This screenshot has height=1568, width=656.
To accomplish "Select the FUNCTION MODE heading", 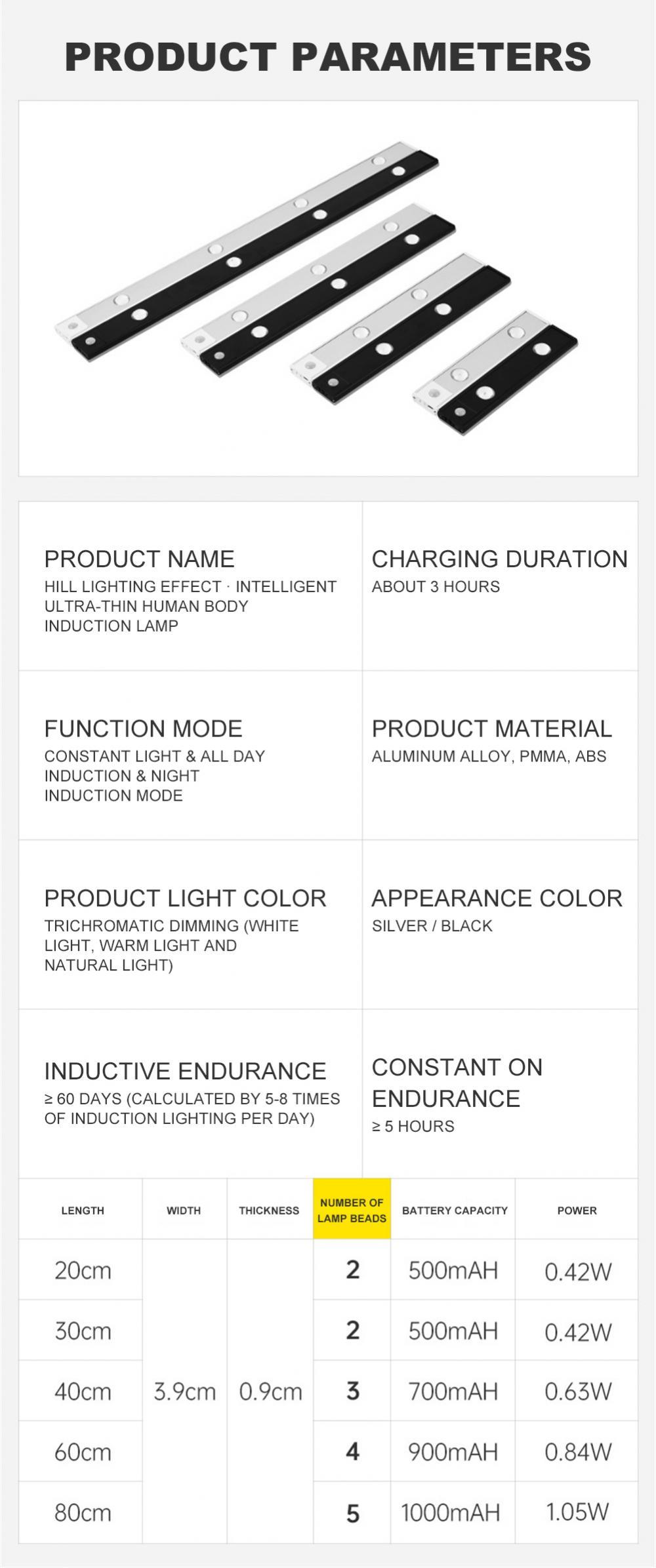I will click(143, 729).
